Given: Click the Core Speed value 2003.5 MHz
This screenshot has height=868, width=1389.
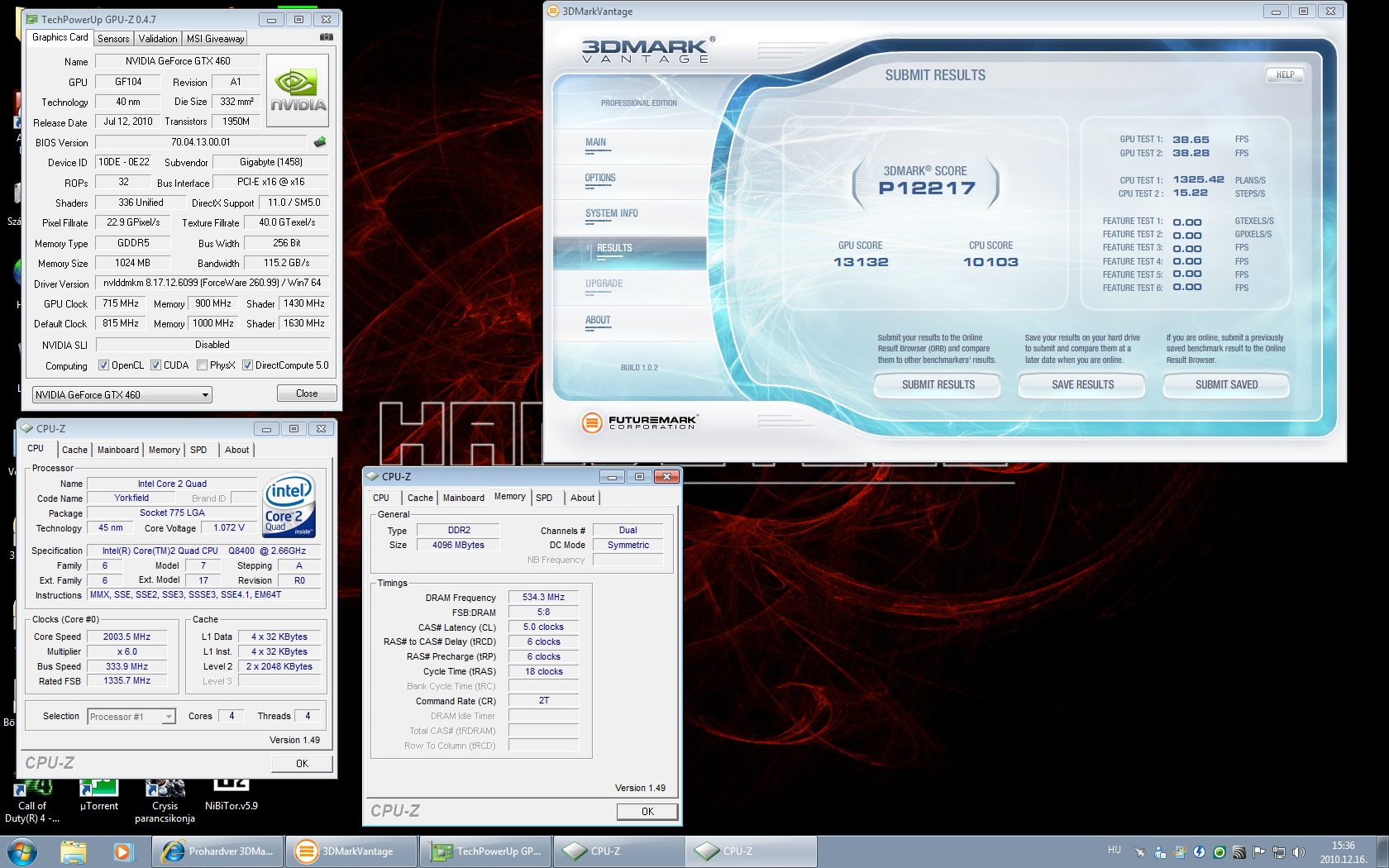Looking at the screenshot, I should tap(126, 637).
